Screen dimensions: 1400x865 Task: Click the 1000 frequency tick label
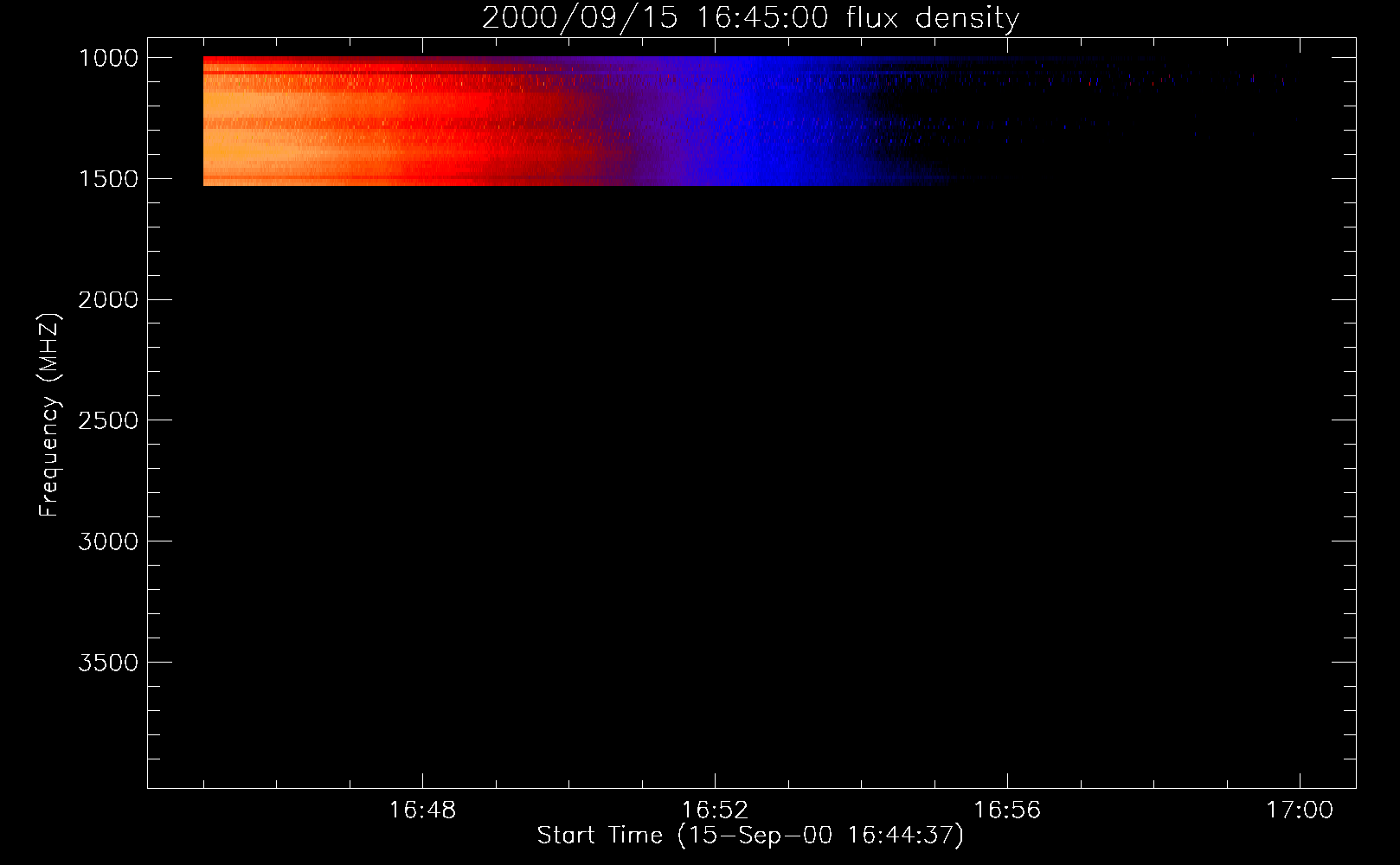click(108, 58)
